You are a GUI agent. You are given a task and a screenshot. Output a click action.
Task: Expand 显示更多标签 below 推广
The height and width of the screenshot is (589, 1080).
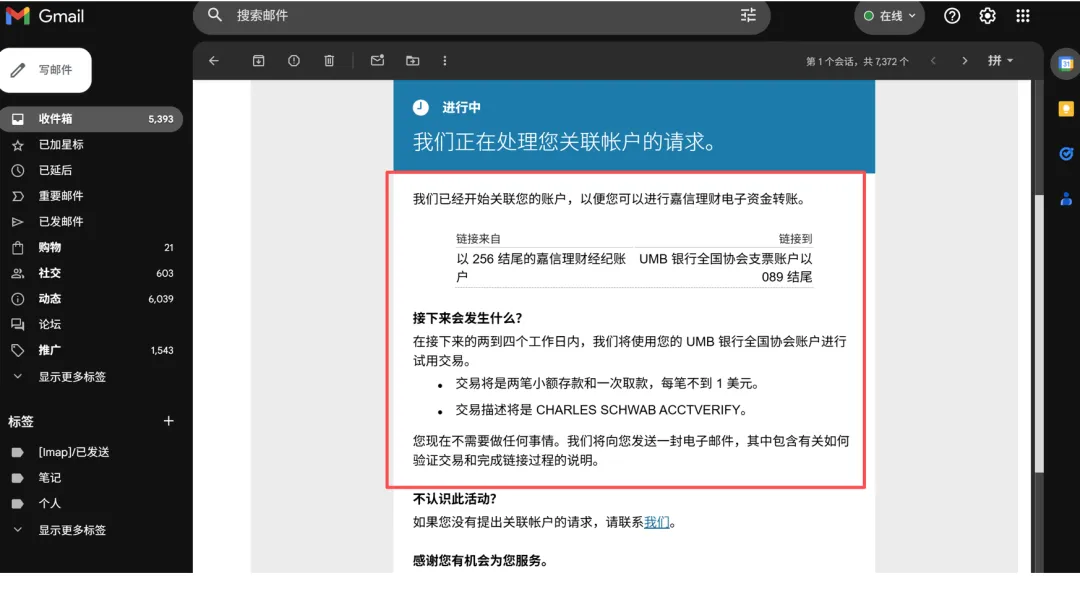coord(72,377)
